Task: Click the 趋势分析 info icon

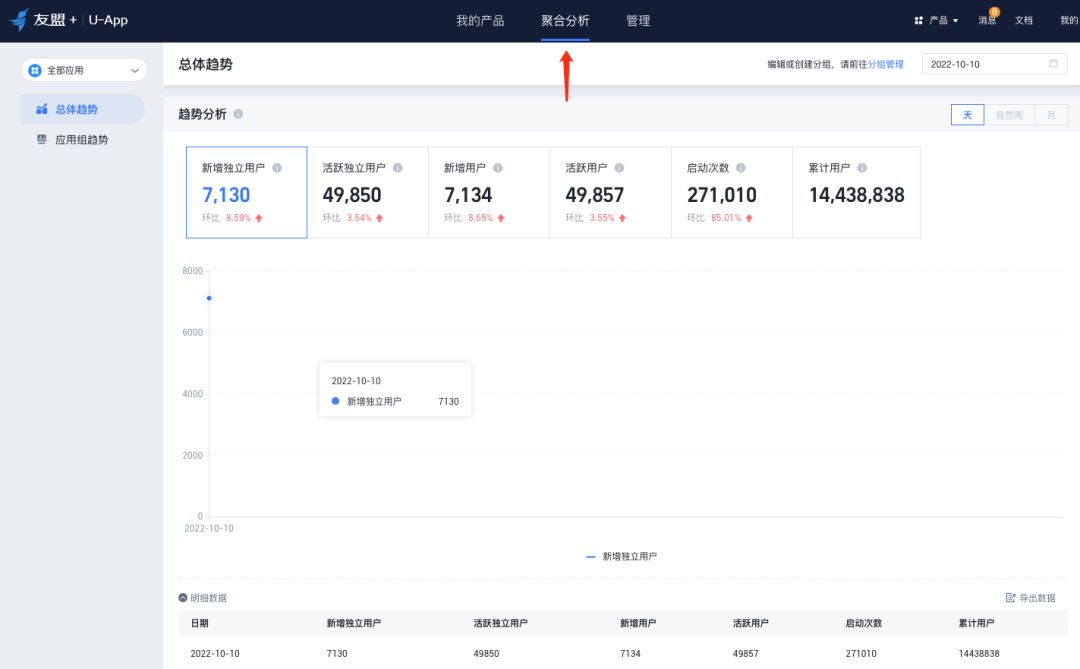Action: [x=238, y=114]
